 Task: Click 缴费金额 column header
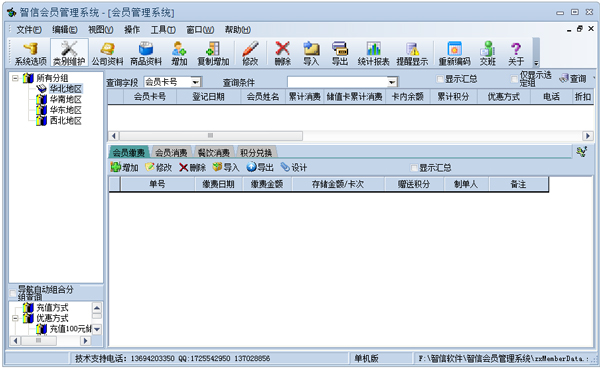(x=267, y=184)
